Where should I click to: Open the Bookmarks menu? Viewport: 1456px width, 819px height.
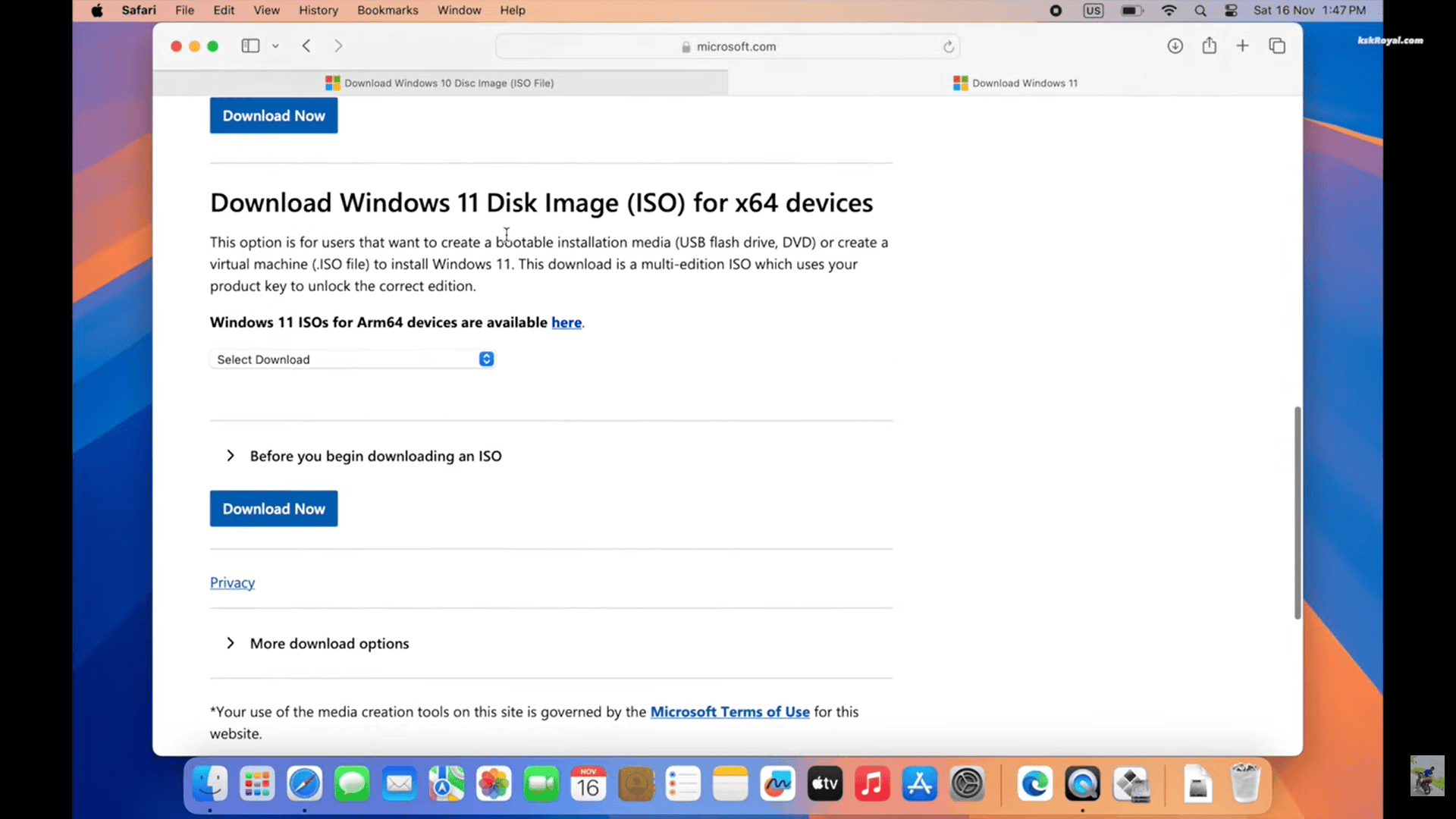pos(388,11)
